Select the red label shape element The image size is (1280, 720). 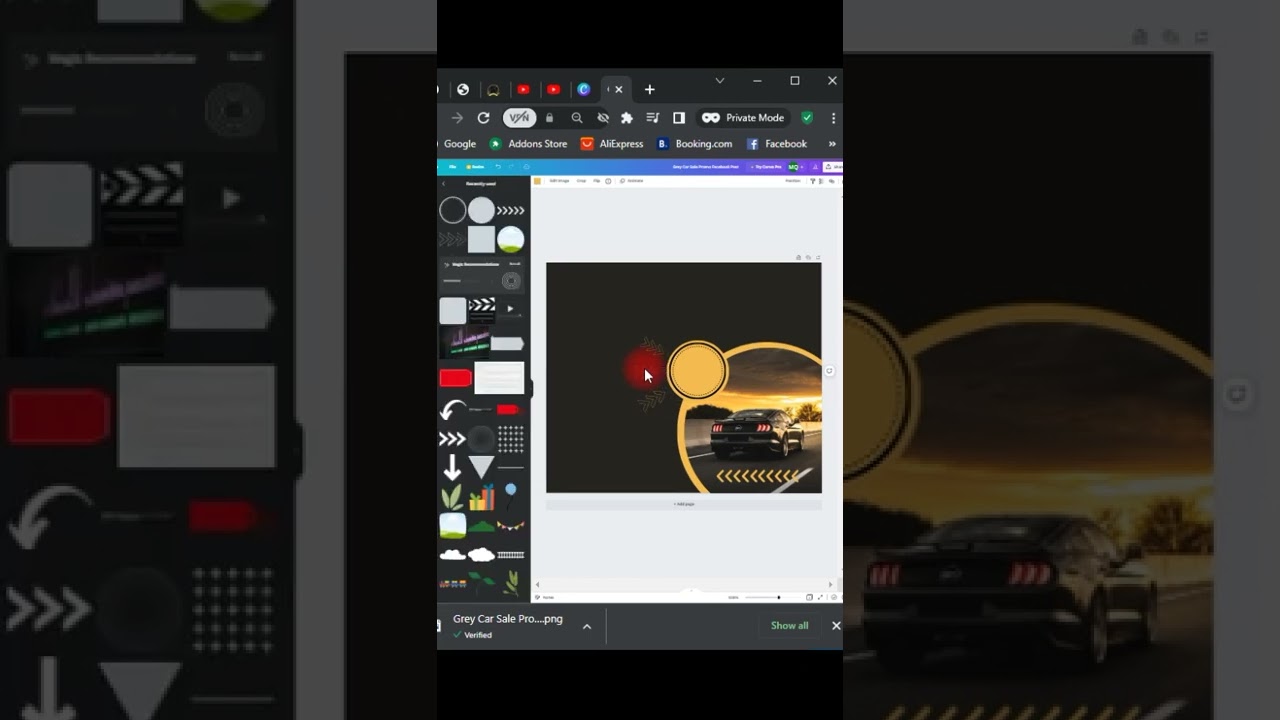[x=455, y=378]
